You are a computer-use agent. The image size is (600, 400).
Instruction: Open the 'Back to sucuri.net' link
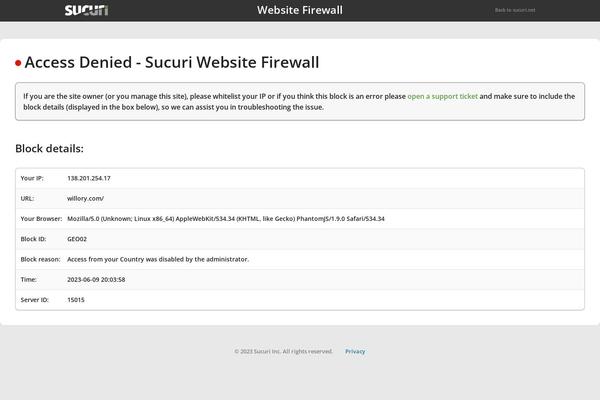(x=515, y=10)
